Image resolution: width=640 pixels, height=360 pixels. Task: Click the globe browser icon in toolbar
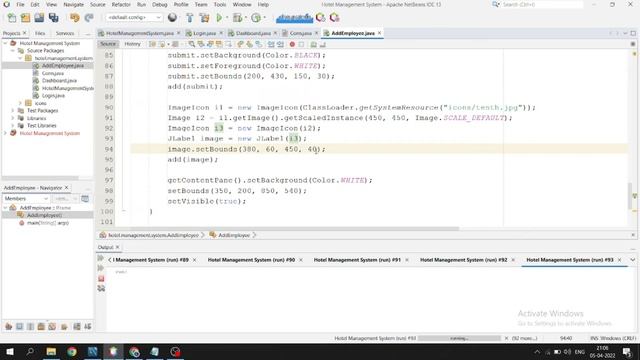tap(172, 18)
